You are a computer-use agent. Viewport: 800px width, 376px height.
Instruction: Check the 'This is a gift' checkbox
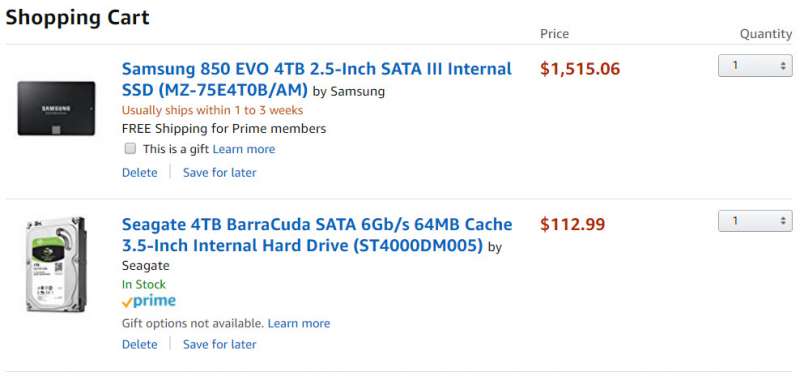point(131,148)
